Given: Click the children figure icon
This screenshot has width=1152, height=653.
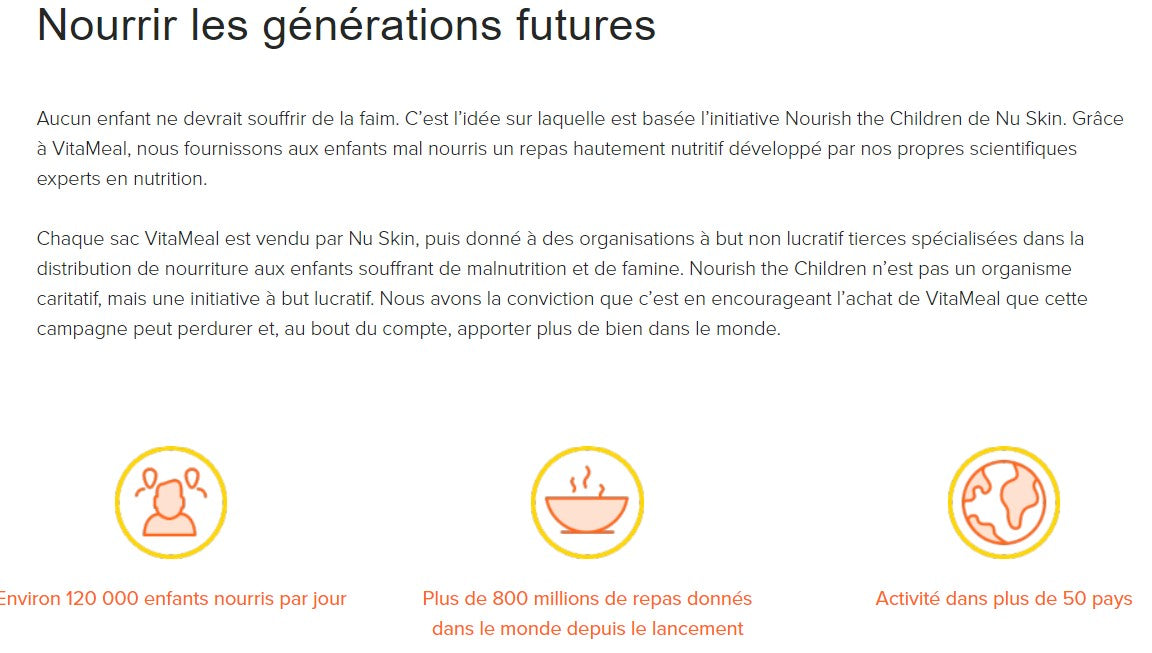Looking at the screenshot, I should (170, 502).
